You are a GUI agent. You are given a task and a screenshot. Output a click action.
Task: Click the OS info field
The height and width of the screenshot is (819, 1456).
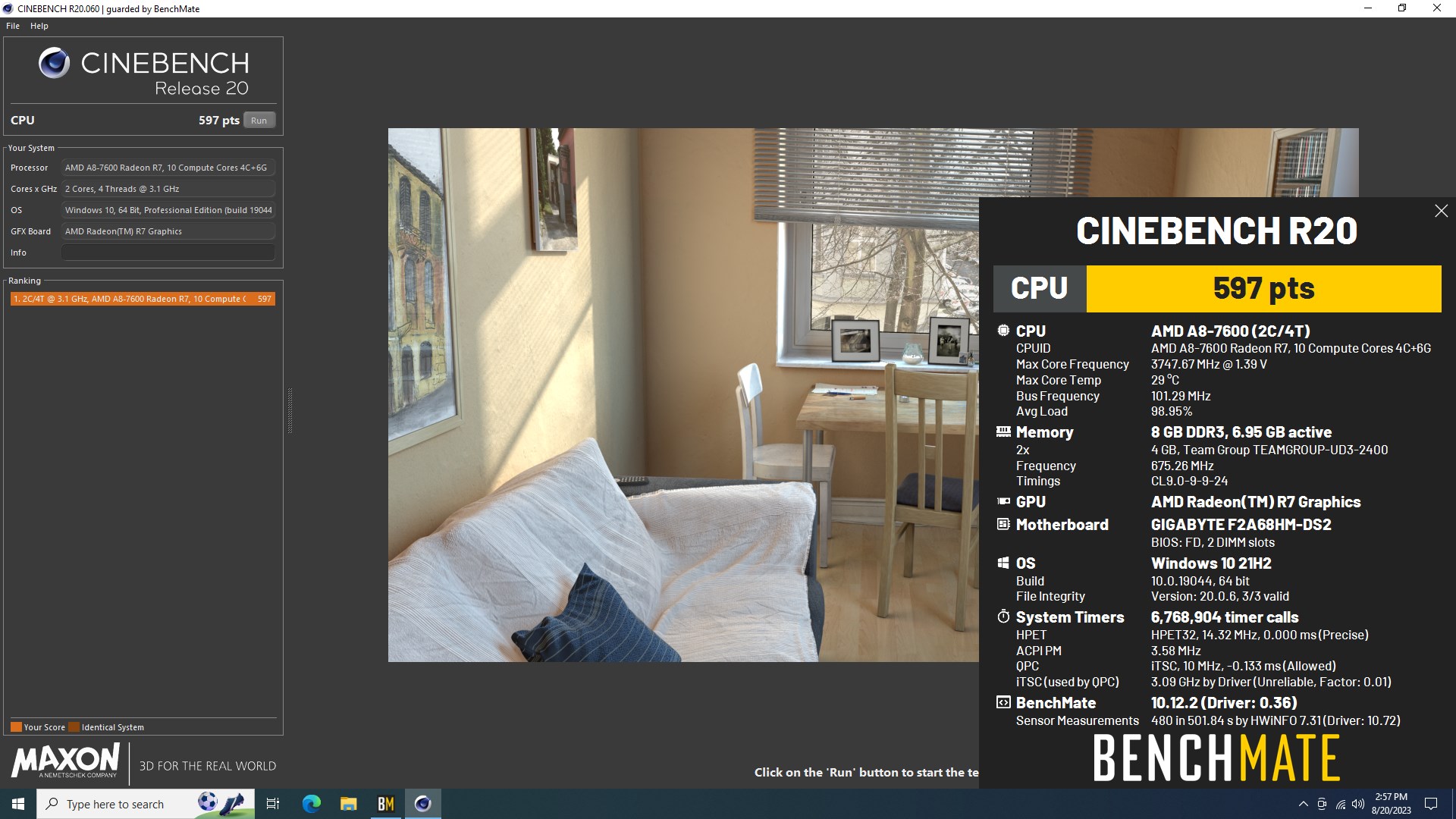coord(168,210)
